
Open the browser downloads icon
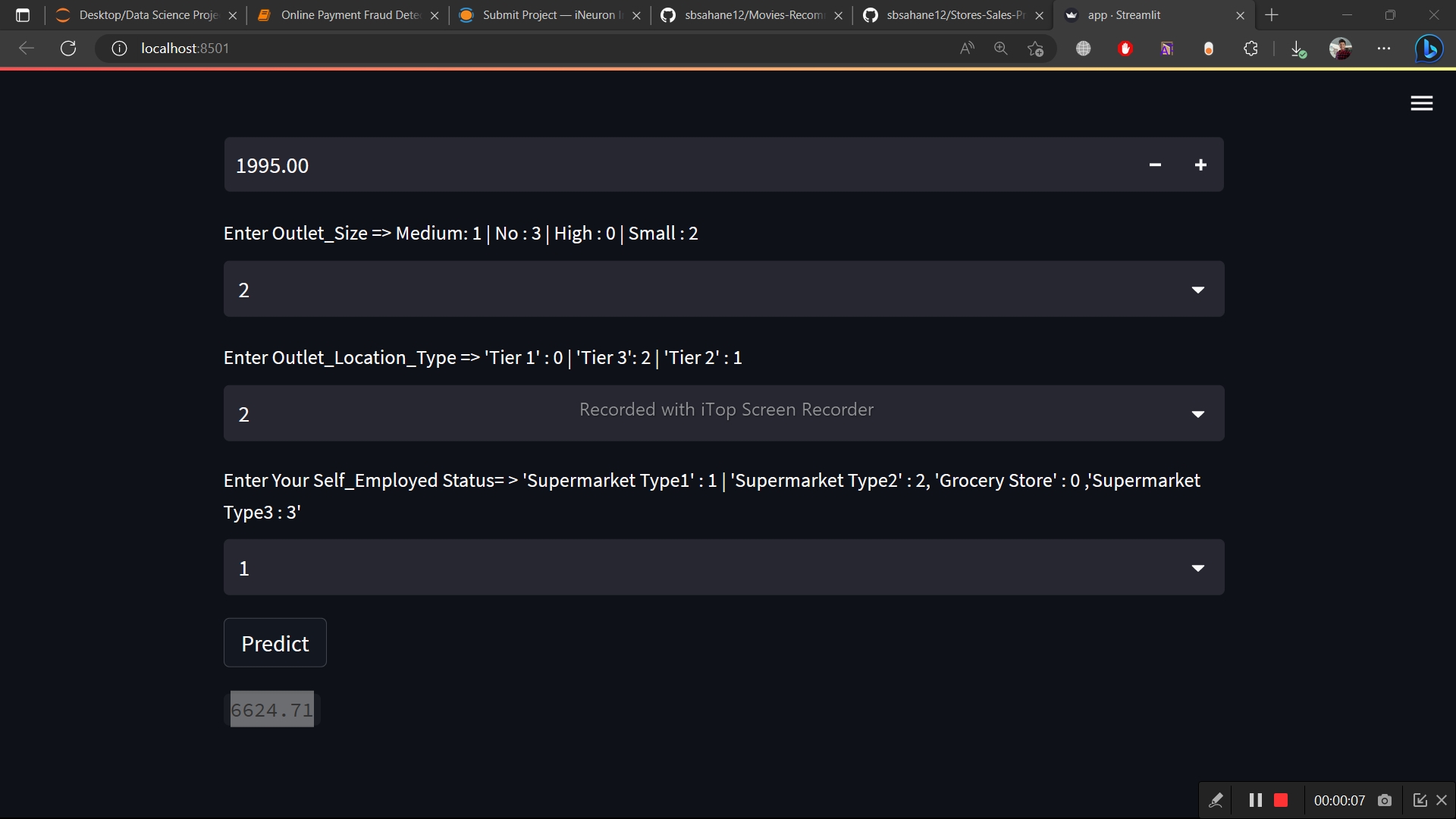coord(1298,49)
